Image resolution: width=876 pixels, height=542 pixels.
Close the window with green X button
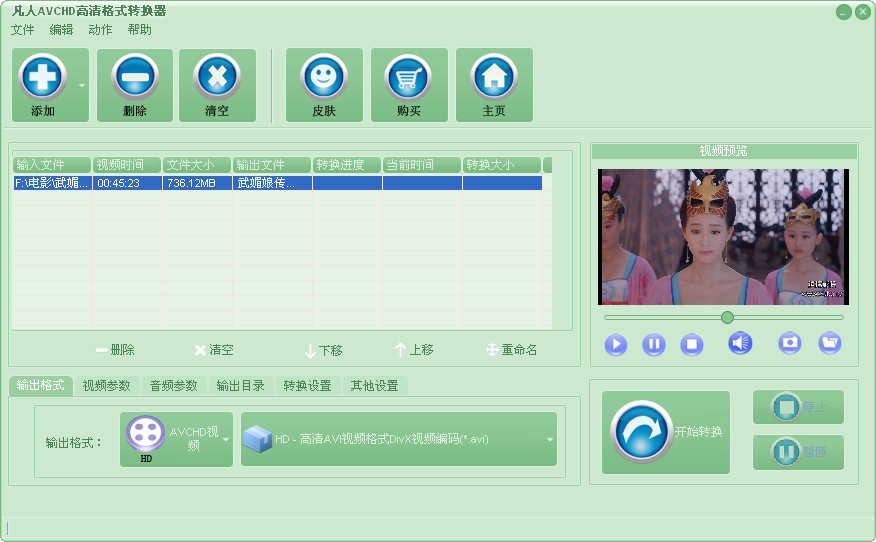[x=863, y=12]
